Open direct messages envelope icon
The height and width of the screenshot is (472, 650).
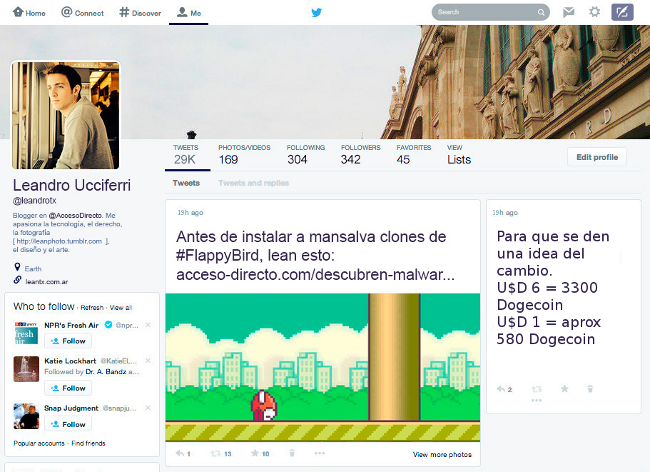[569, 12]
